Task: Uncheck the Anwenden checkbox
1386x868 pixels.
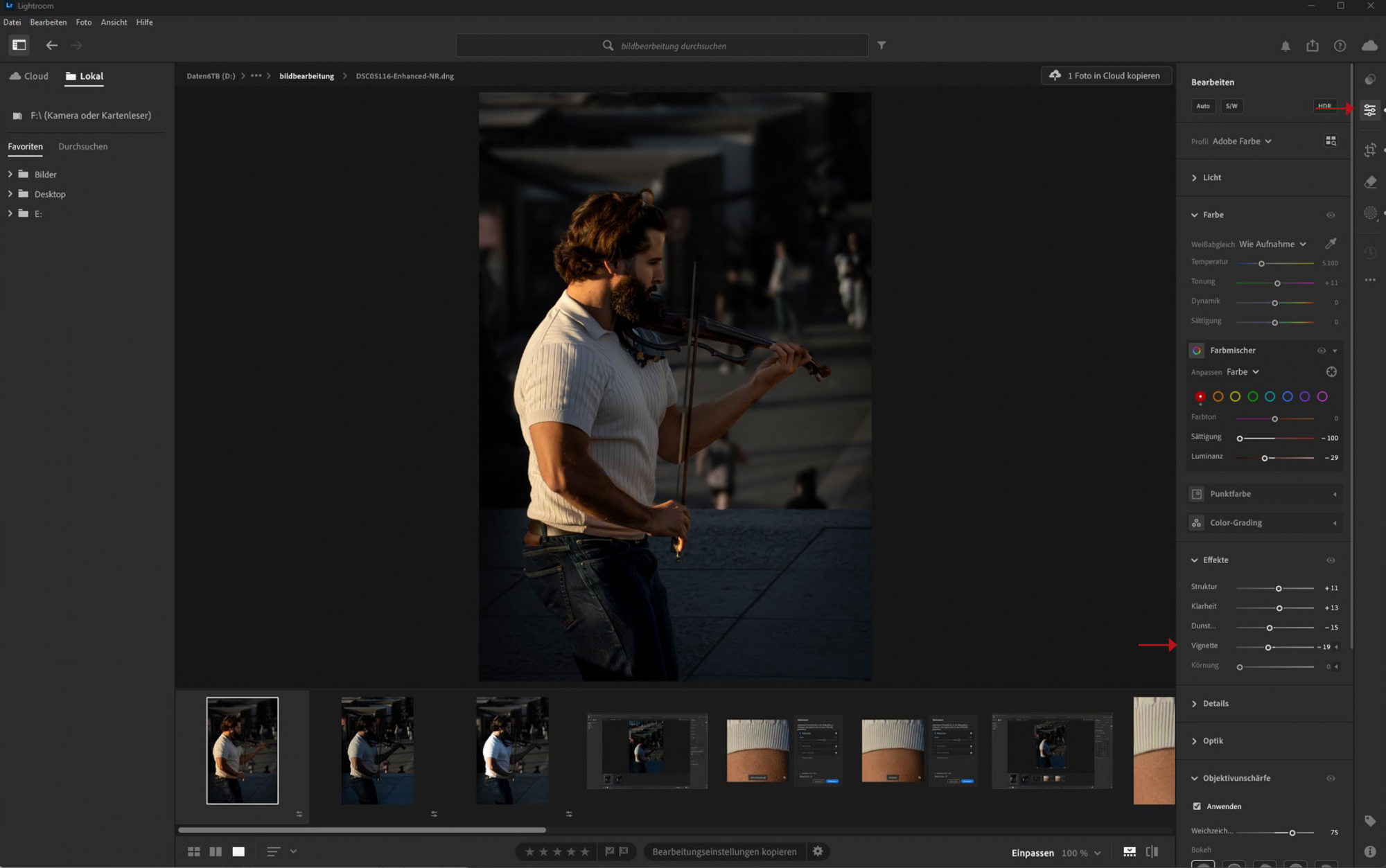Action: point(1197,806)
